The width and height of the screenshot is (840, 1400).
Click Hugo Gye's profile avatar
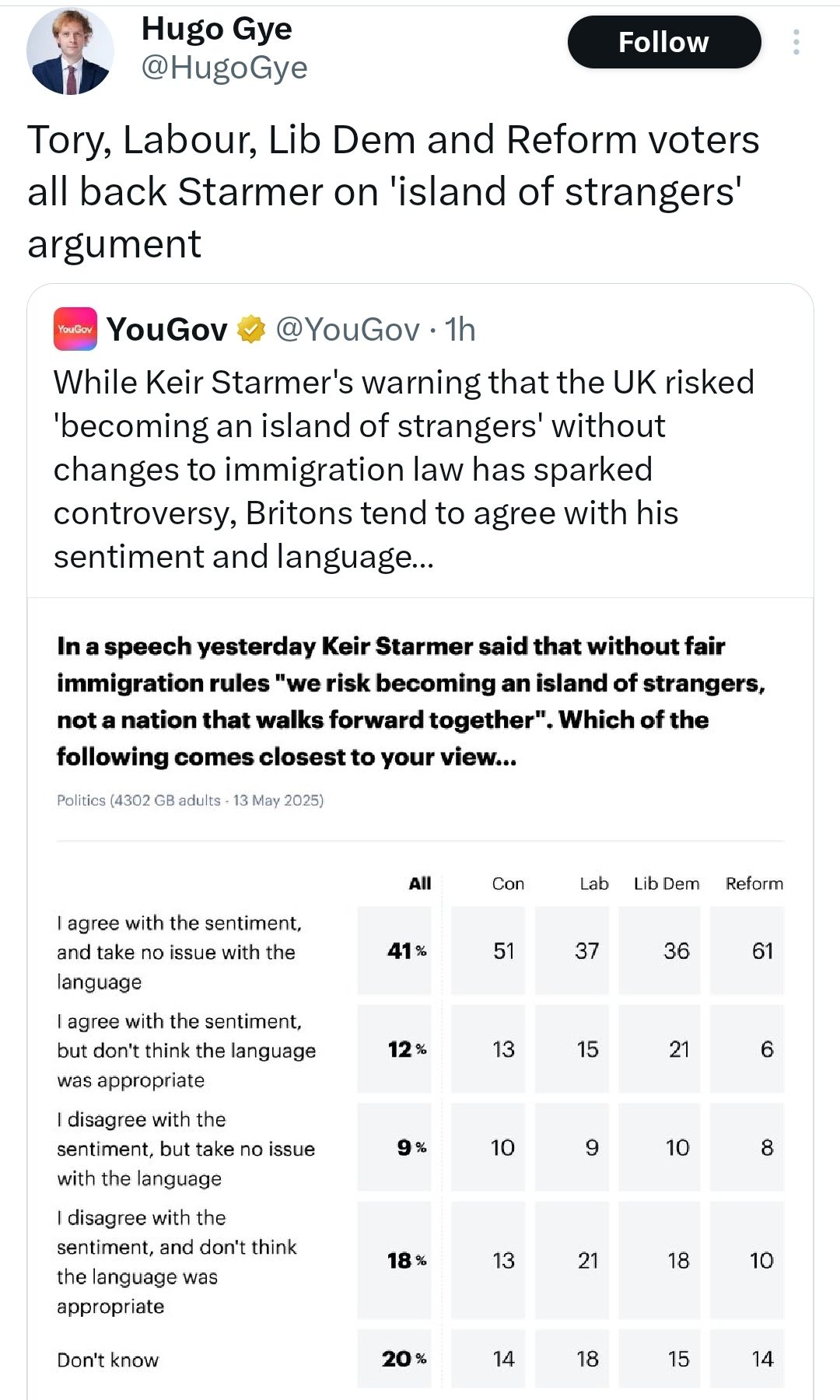point(70,51)
